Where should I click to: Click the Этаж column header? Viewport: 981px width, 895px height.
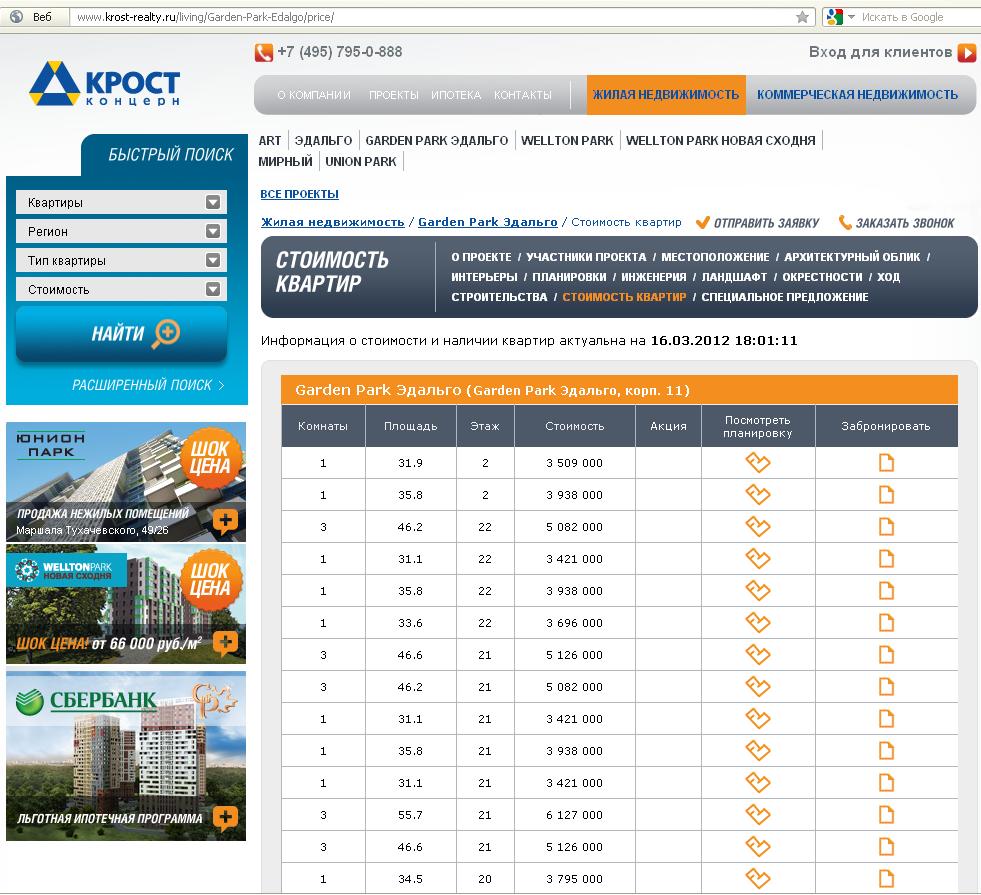pos(485,426)
